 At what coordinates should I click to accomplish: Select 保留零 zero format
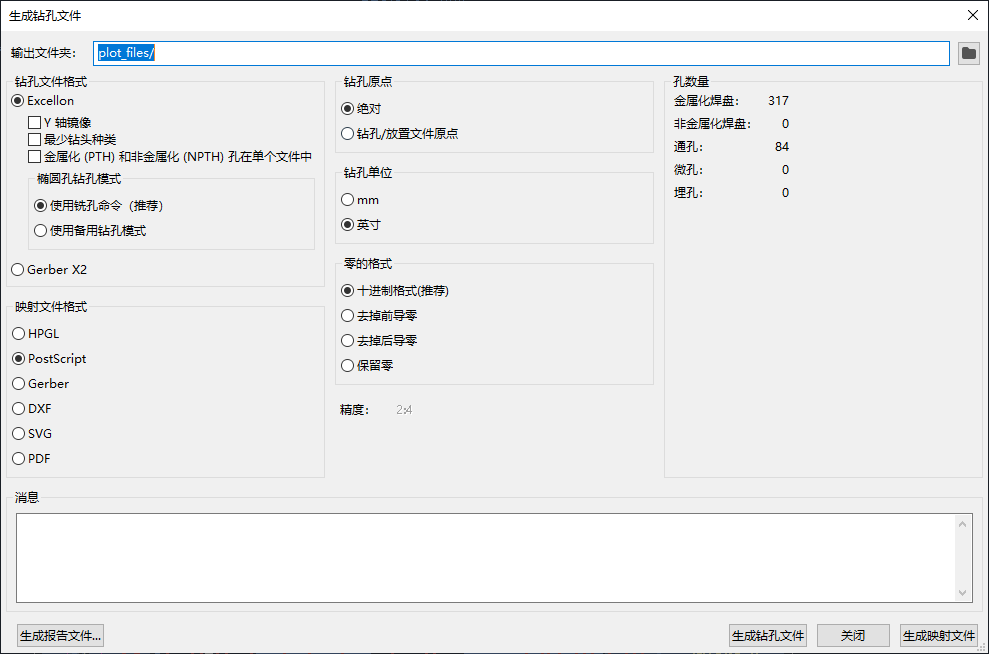click(x=346, y=365)
